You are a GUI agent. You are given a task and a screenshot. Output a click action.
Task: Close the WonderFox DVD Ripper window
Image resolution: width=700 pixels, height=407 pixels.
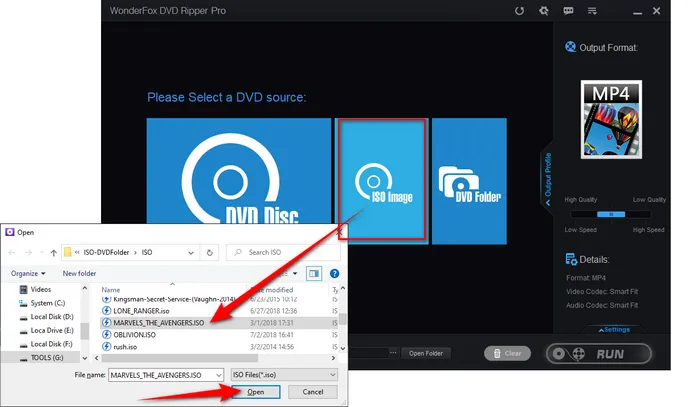coord(656,11)
